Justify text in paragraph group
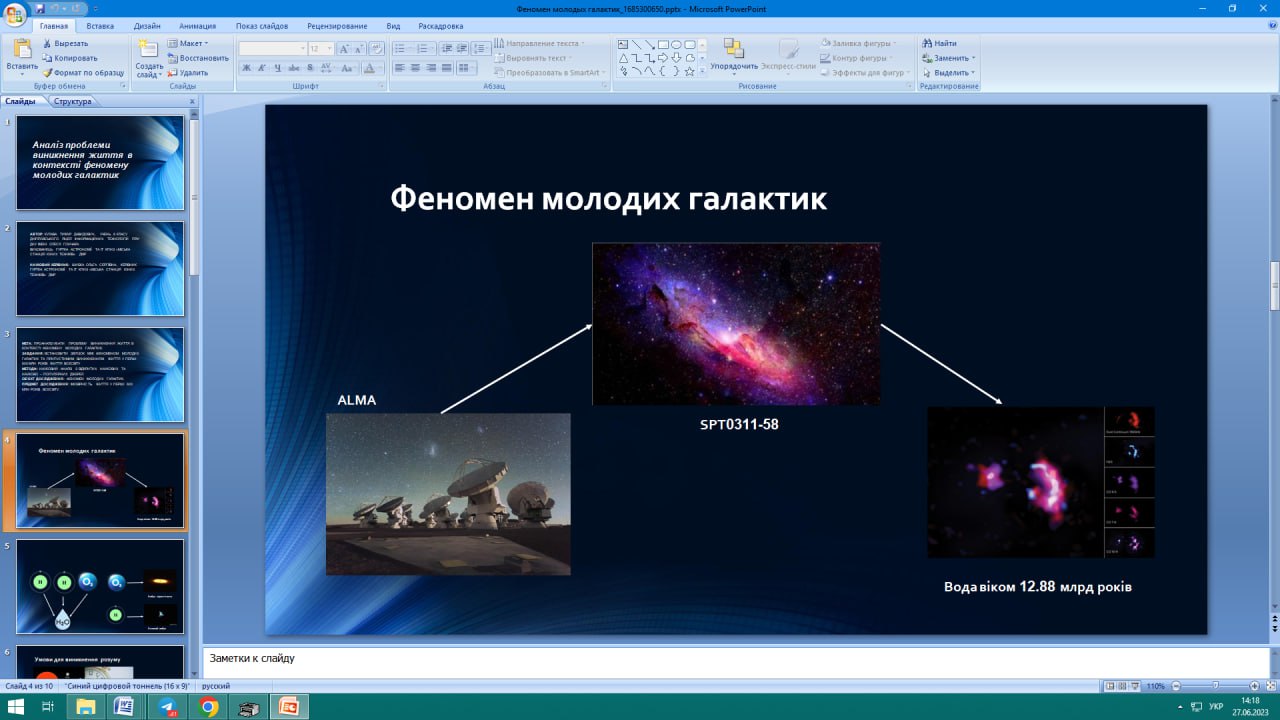 [448, 68]
